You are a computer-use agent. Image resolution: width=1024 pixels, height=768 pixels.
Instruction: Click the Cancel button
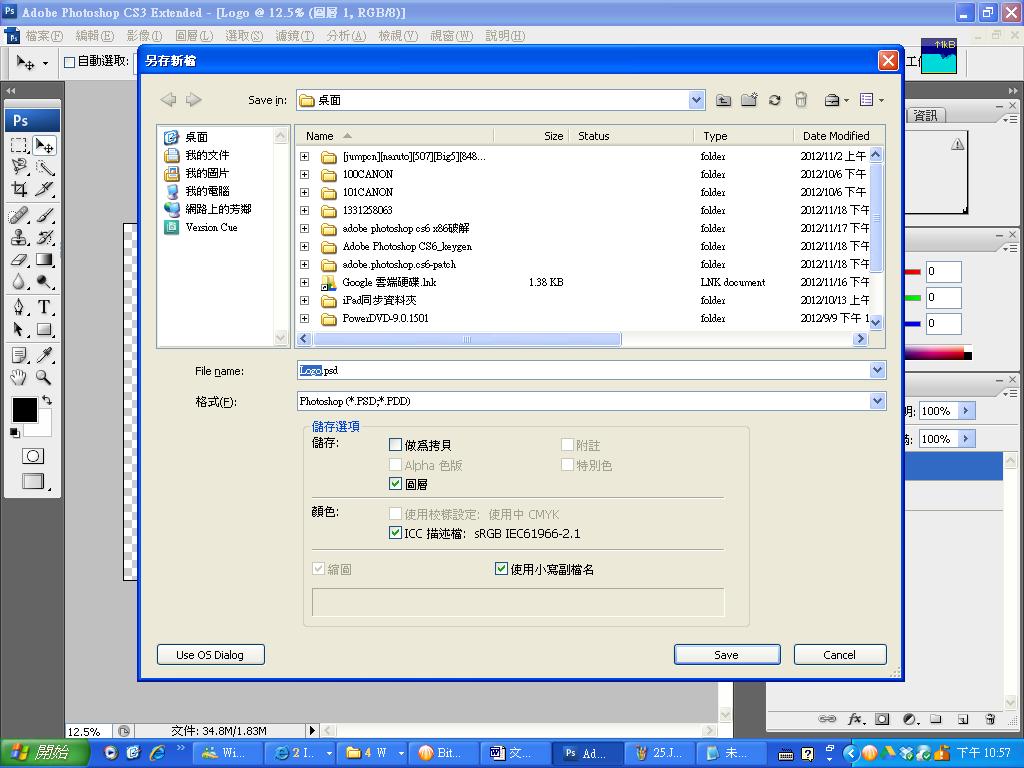pos(840,654)
